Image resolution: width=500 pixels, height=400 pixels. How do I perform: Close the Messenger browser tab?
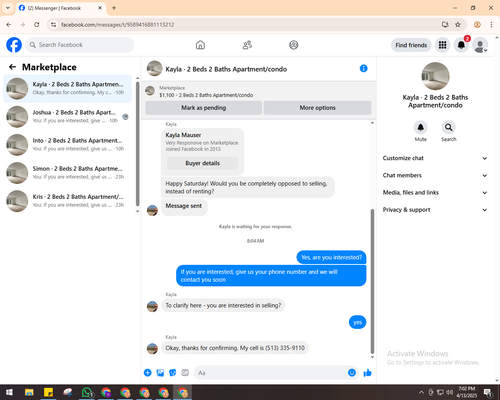click(100, 8)
